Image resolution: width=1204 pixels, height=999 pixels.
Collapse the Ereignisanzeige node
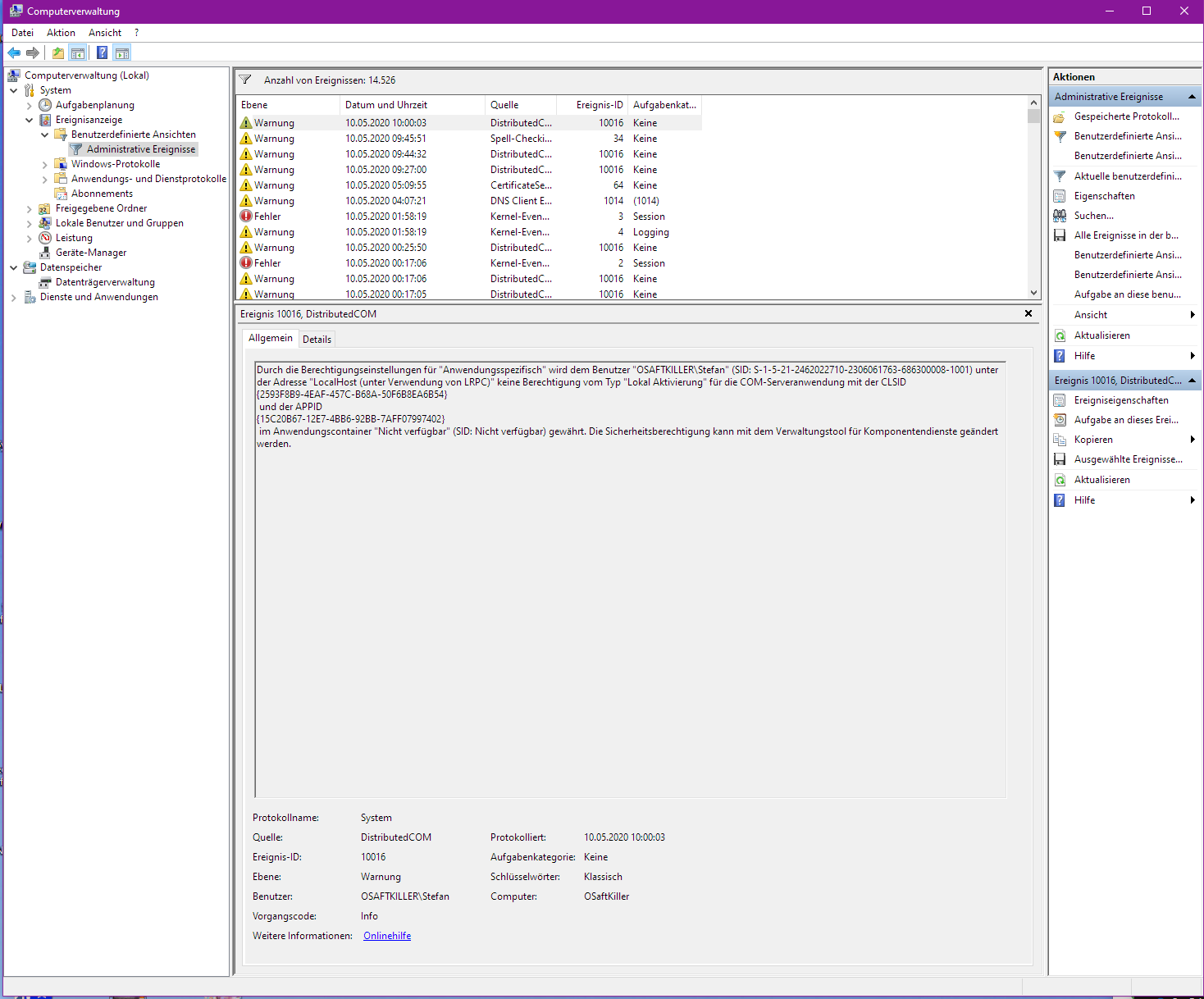click(30, 120)
